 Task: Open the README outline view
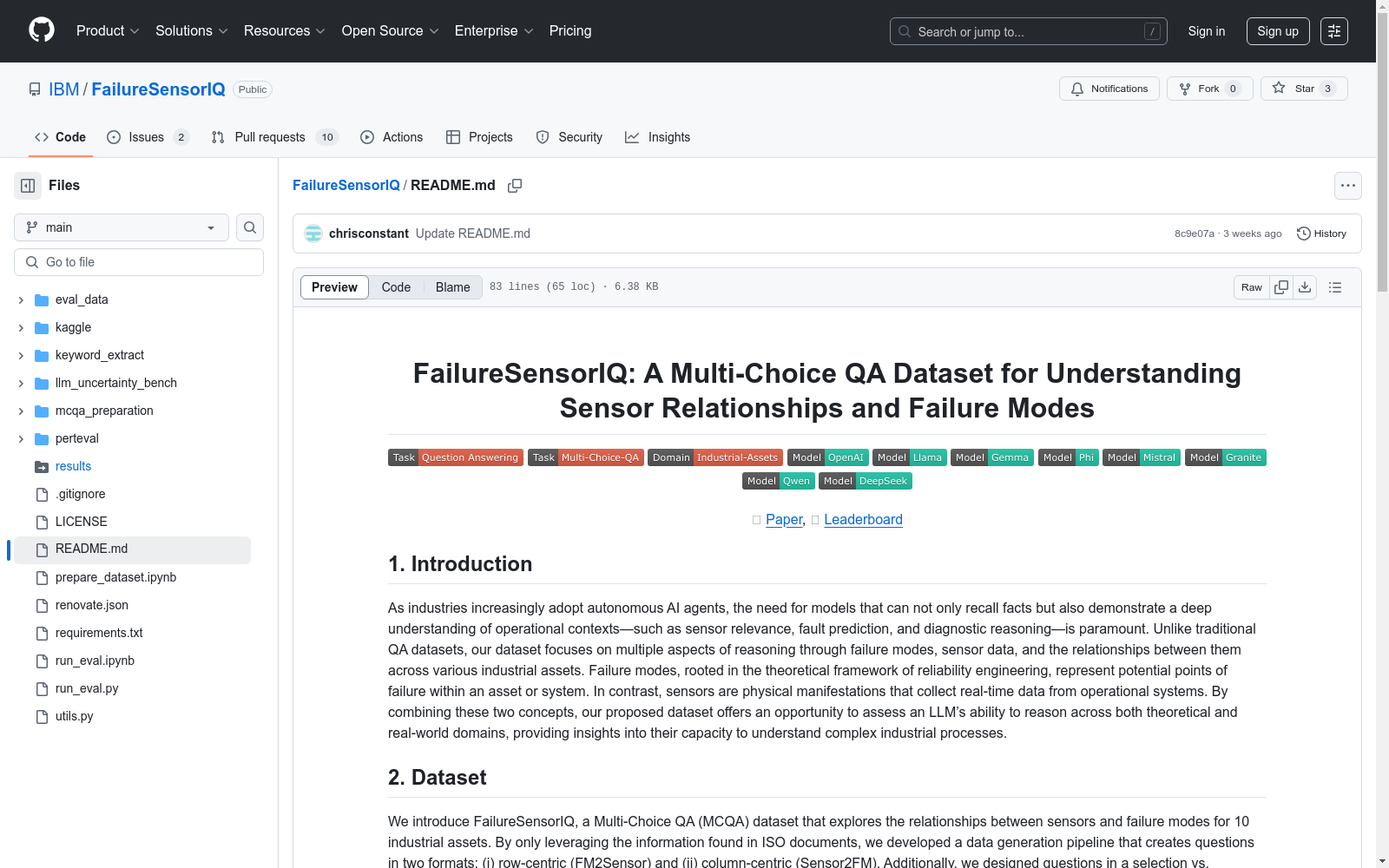pos(1335,286)
